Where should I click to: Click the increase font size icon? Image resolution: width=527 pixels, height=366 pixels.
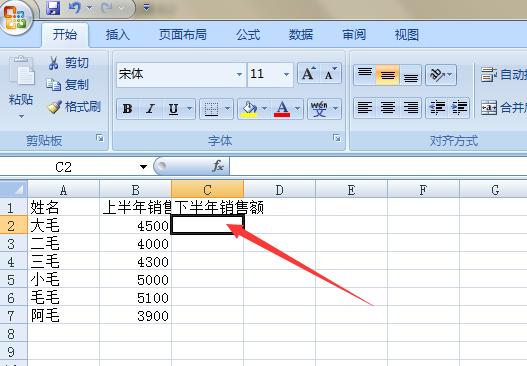309,73
